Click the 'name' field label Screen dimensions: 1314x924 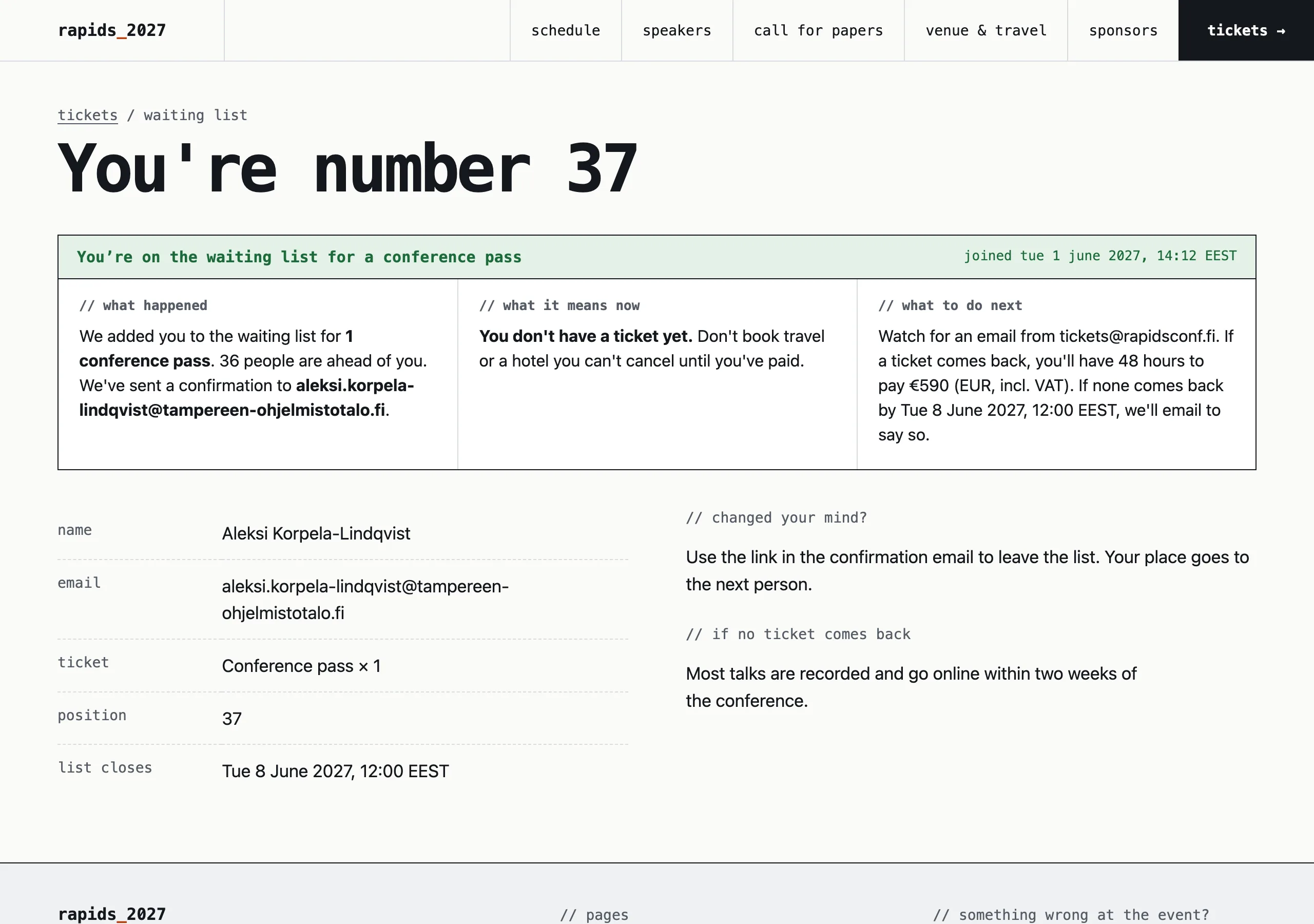[x=75, y=530]
